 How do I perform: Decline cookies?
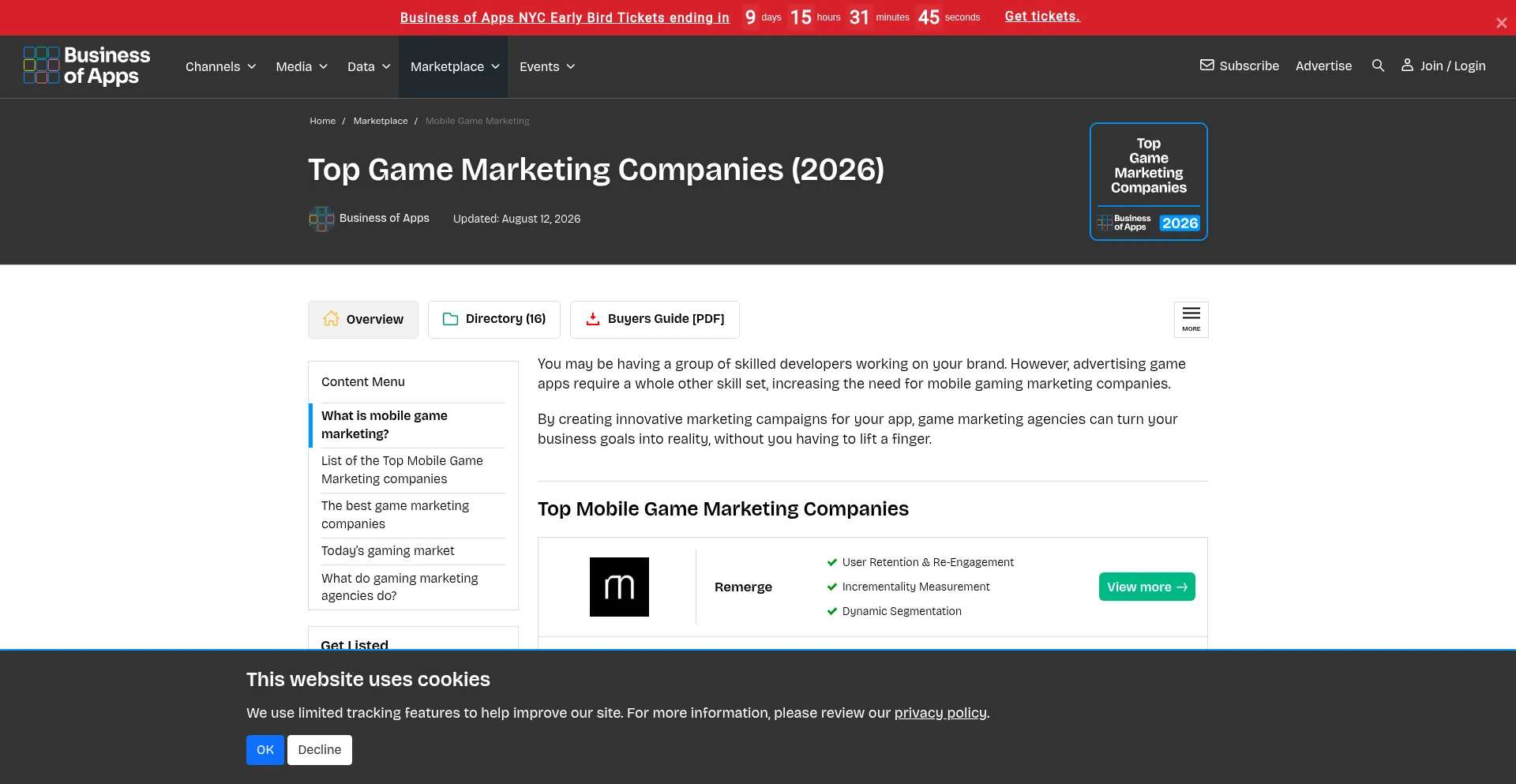[x=320, y=750]
